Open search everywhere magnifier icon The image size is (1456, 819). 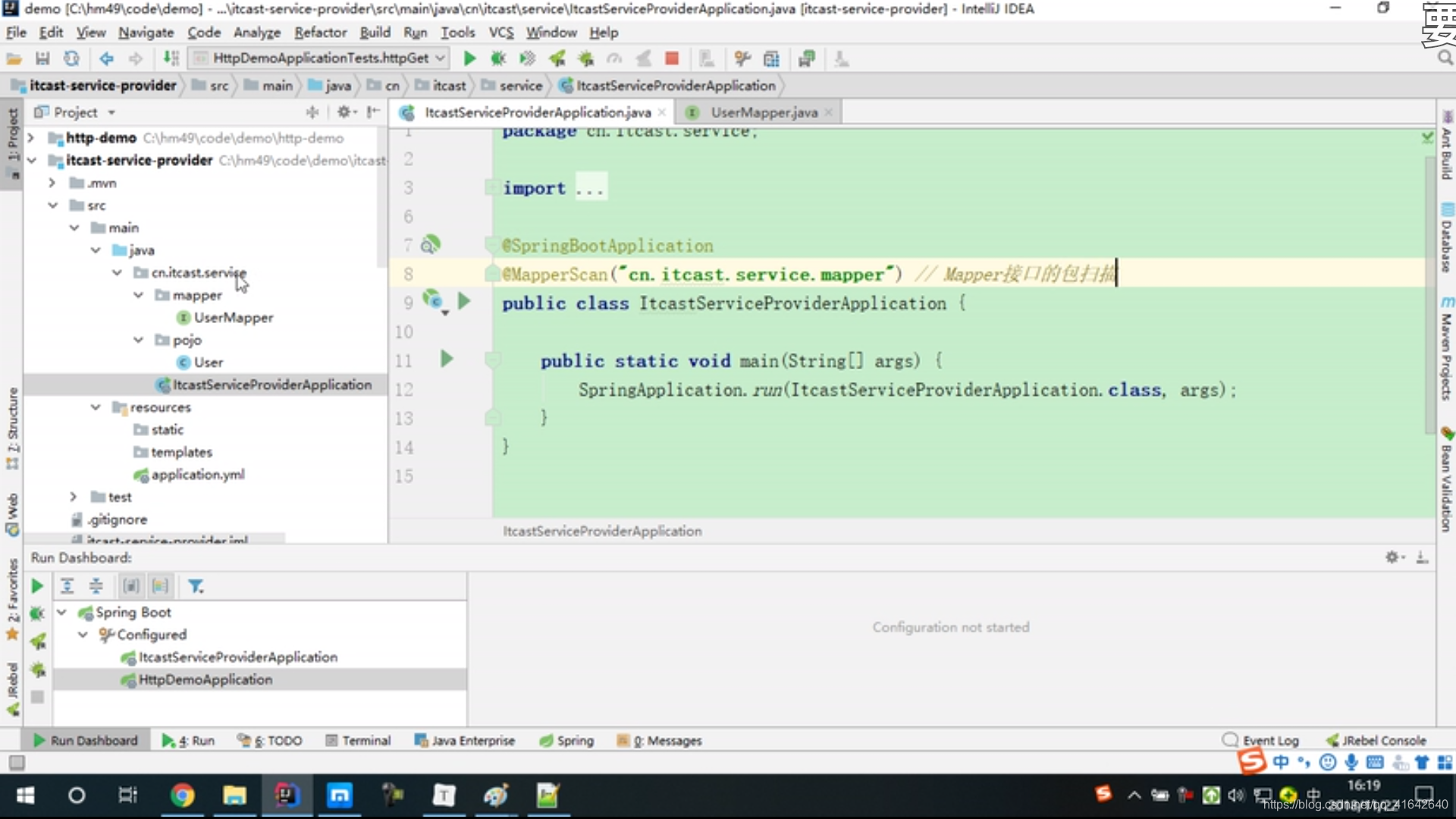1445,58
